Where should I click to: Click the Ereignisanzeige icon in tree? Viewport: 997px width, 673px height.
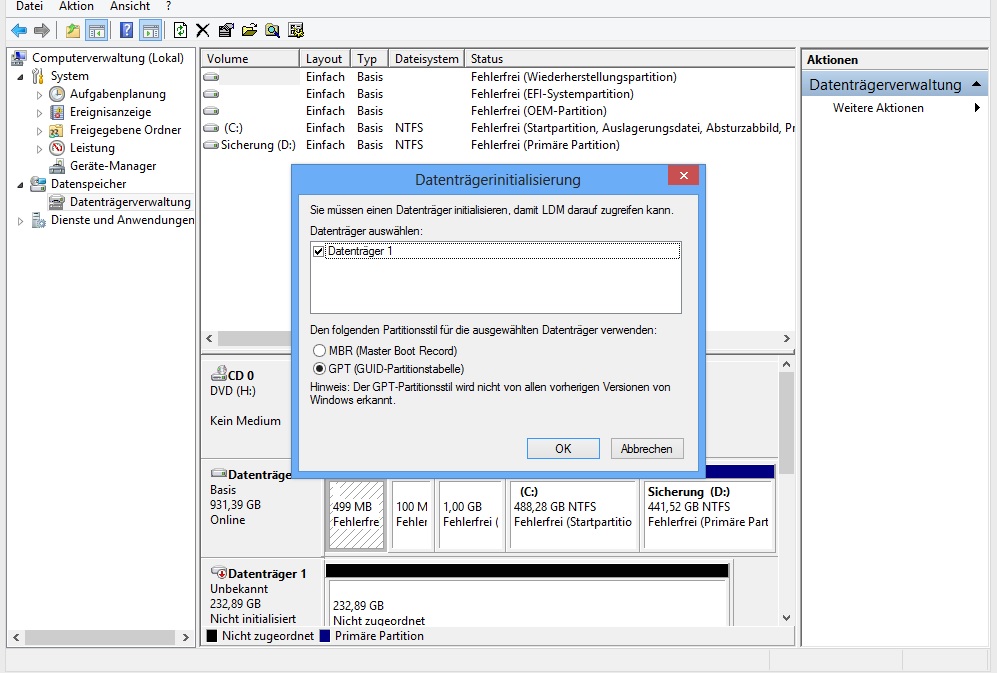coord(57,112)
